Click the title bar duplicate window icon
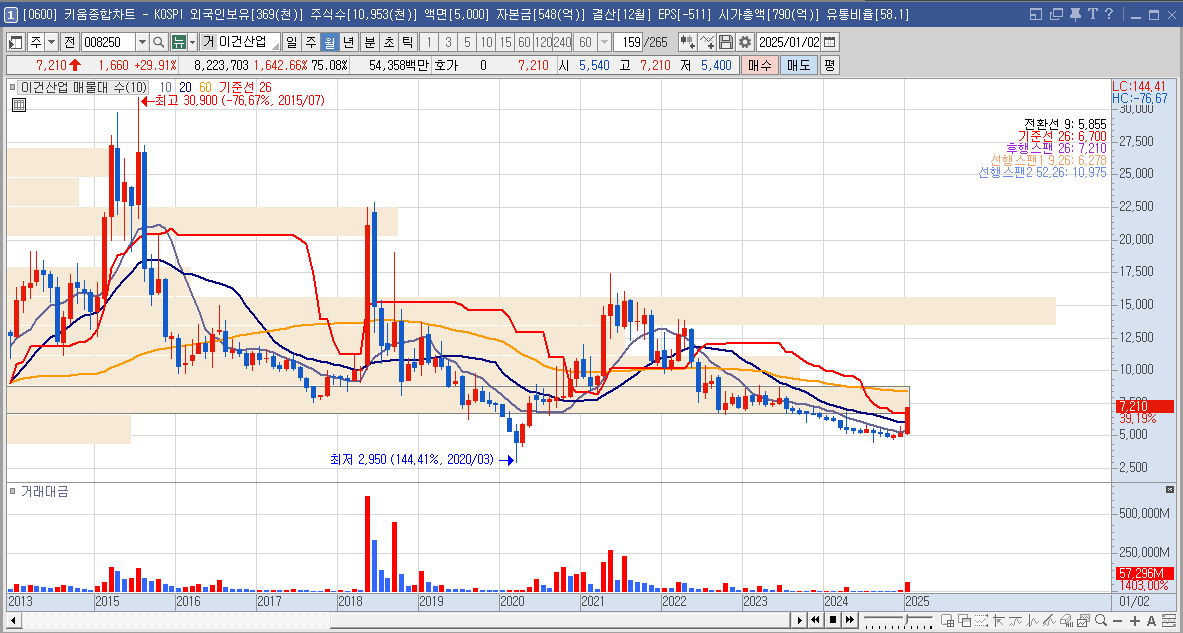The height and width of the screenshot is (633, 1183). [x=1056, y=14]
